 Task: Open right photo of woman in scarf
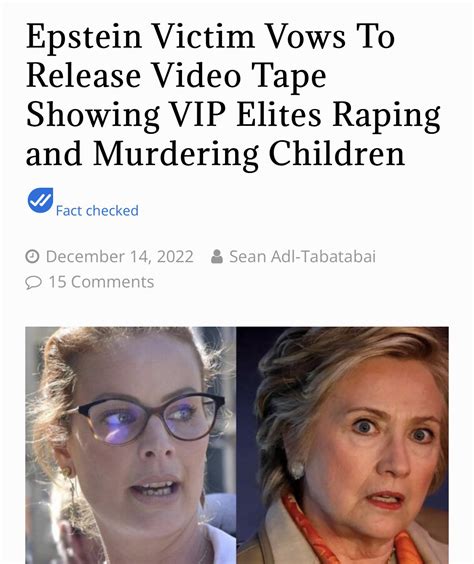coord(342,445)
